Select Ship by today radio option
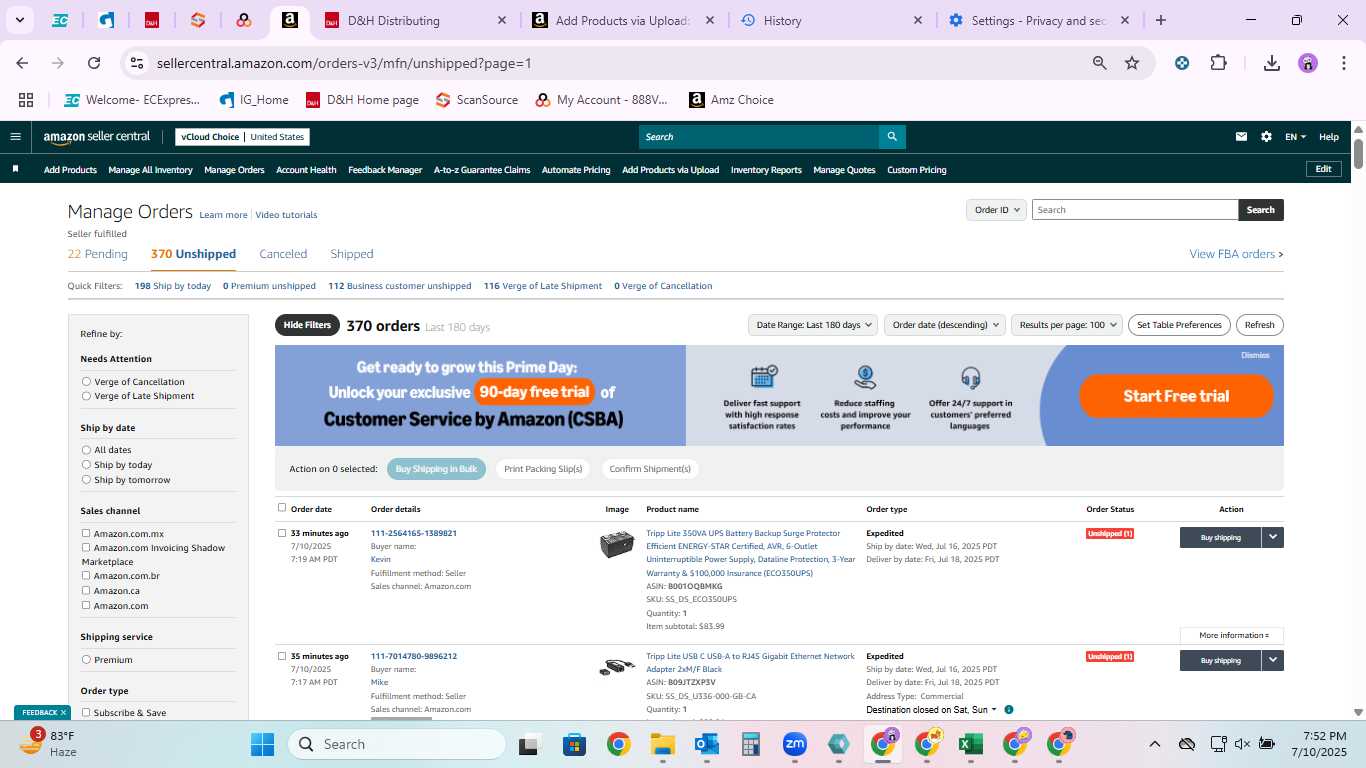This screenshot has width=1366, height=768. [86, 465]
